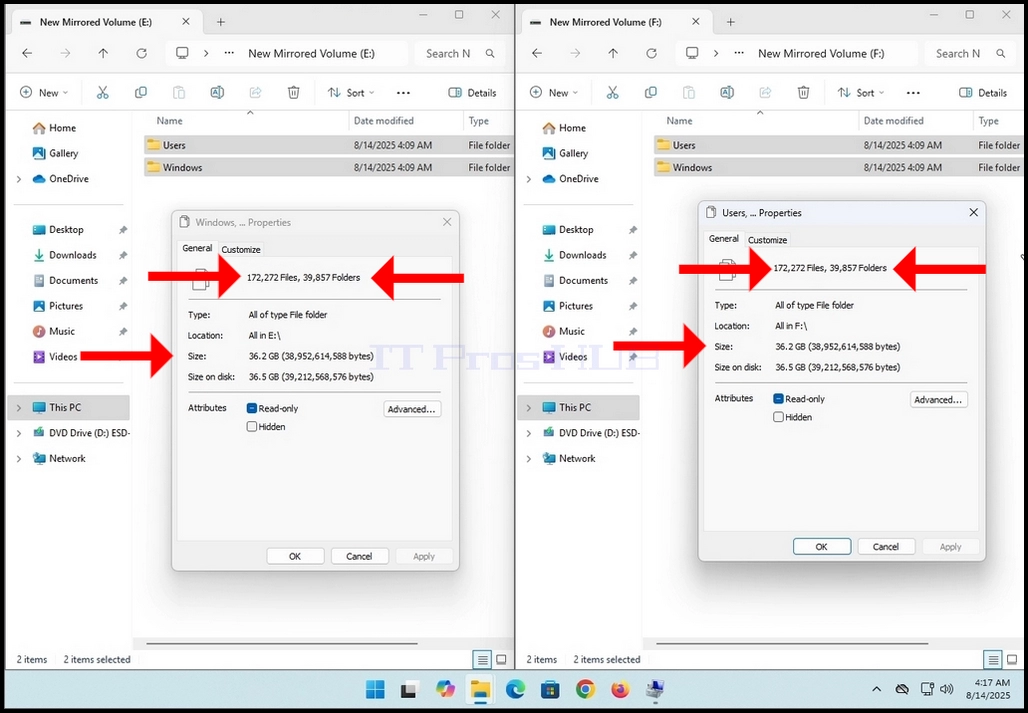1028x713 pixels.
Task: Open Sort dropdown in F: window
Action: tap(861, 93)
